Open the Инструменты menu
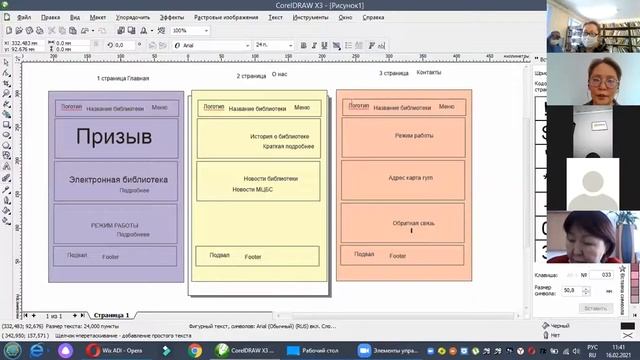The width and height of the screenshot is (640, 360). [x=310, y=18]
